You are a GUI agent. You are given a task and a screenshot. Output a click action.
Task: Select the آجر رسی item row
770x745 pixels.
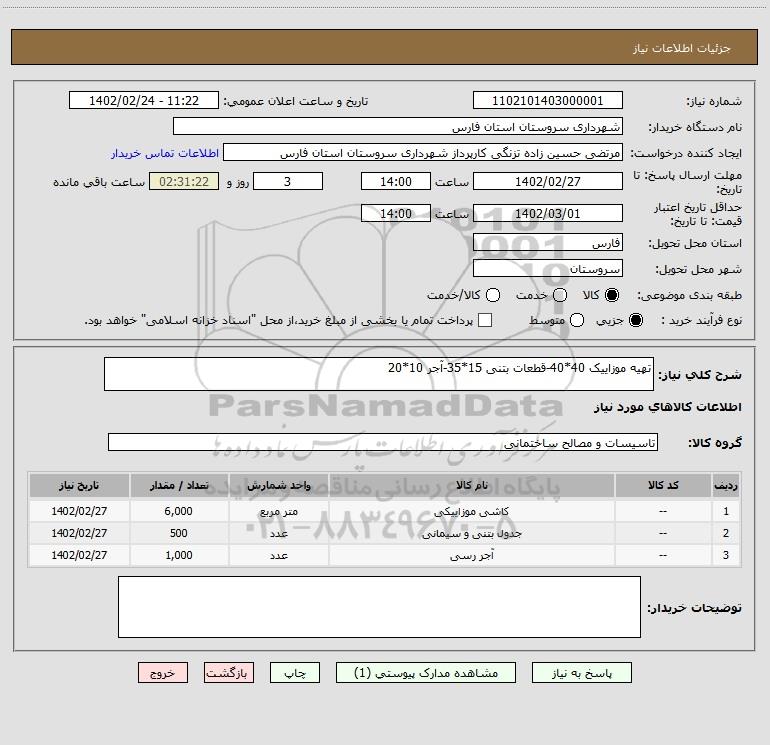tap(385, 555)
